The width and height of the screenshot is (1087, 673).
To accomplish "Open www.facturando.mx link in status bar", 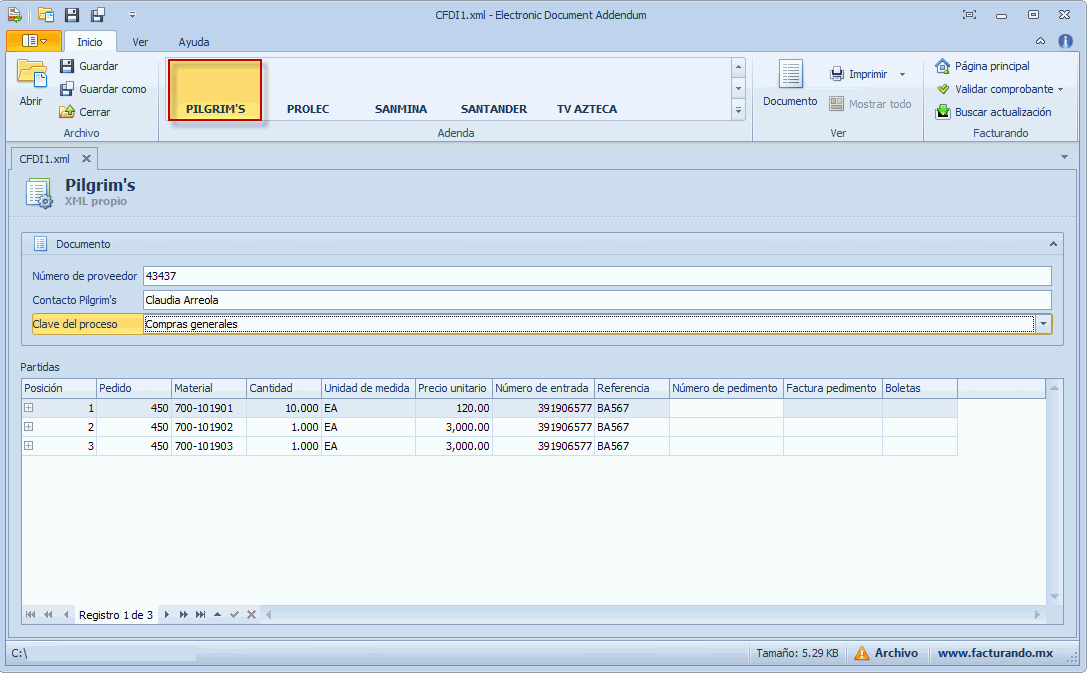I will (x=995, y=653).
